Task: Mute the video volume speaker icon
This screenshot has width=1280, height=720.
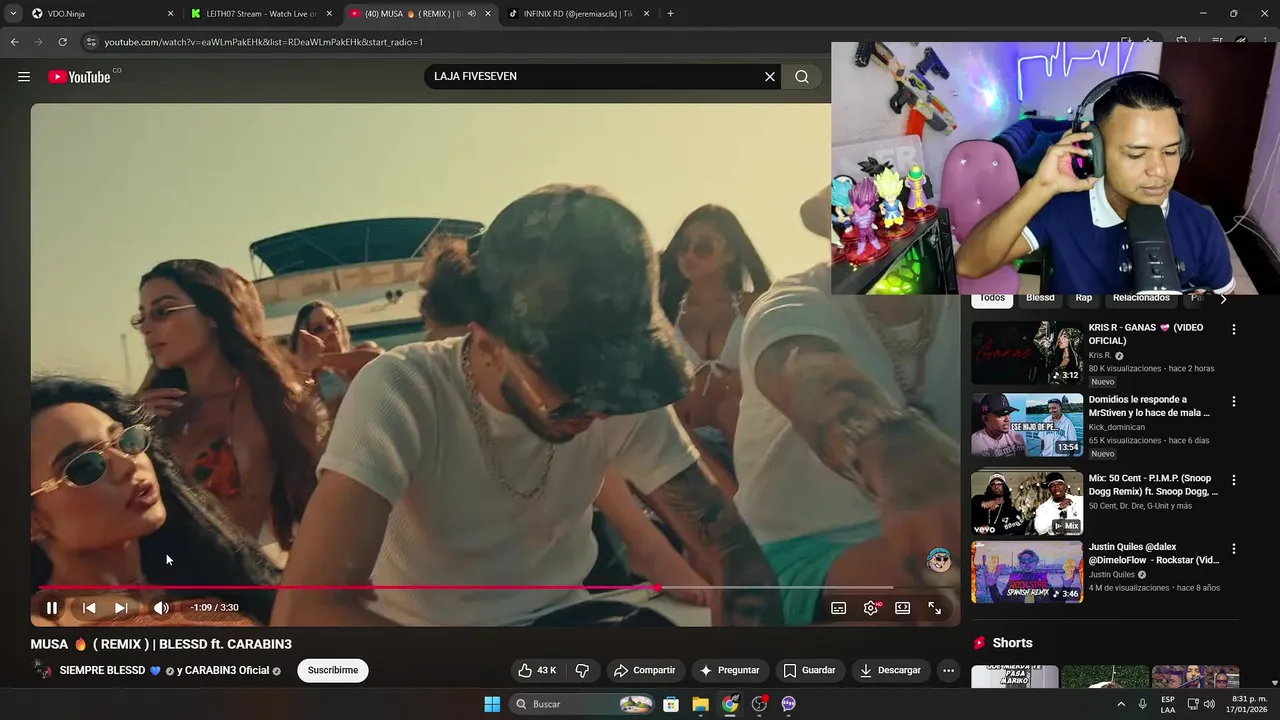Action: 161,607
